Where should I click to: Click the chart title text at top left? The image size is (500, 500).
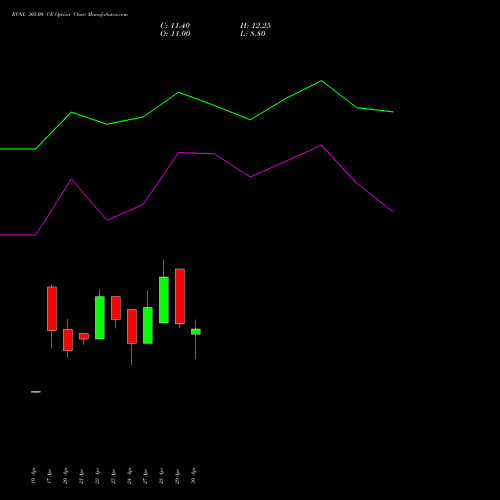point(70,15)
